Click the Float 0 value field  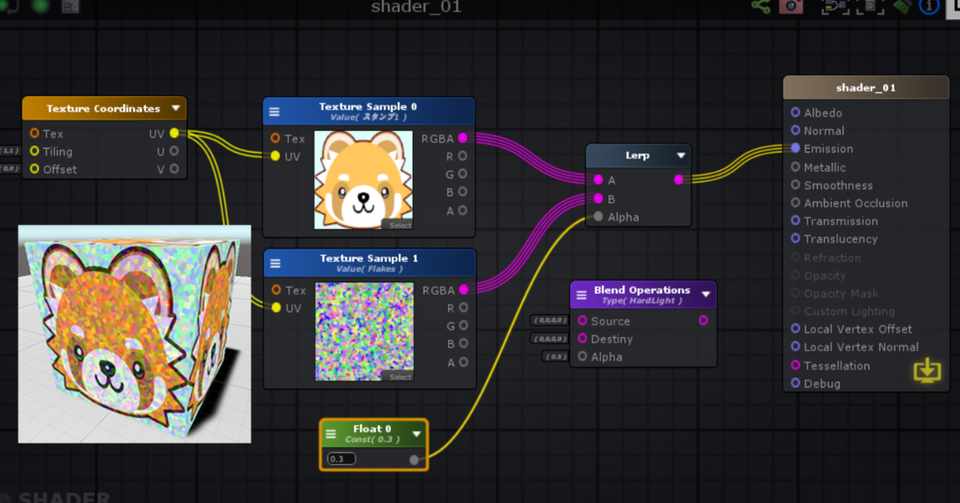[x=342, y=459]
